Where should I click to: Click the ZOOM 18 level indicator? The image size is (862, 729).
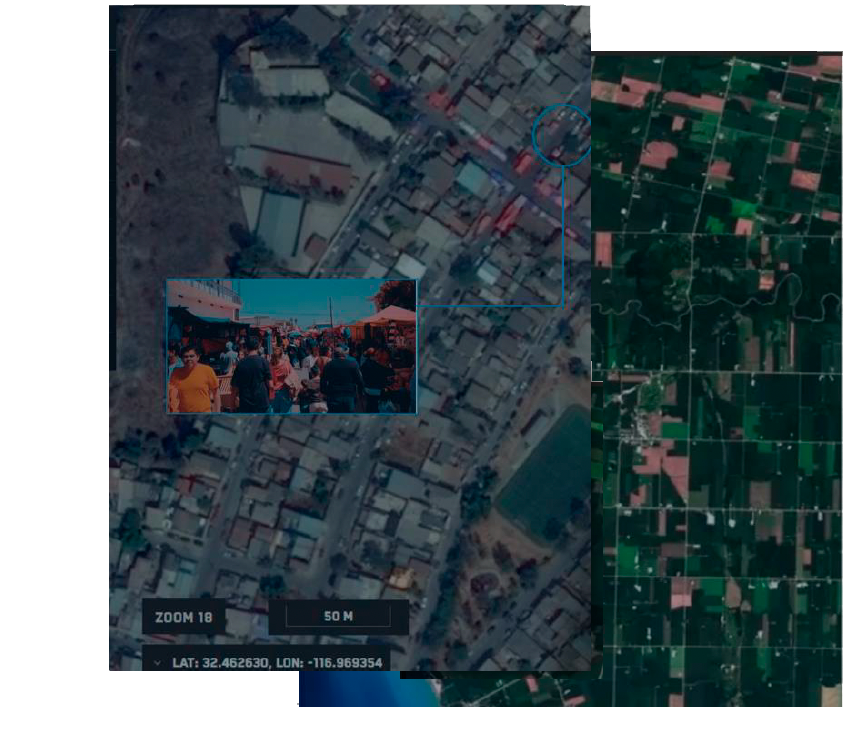(183, 617)
